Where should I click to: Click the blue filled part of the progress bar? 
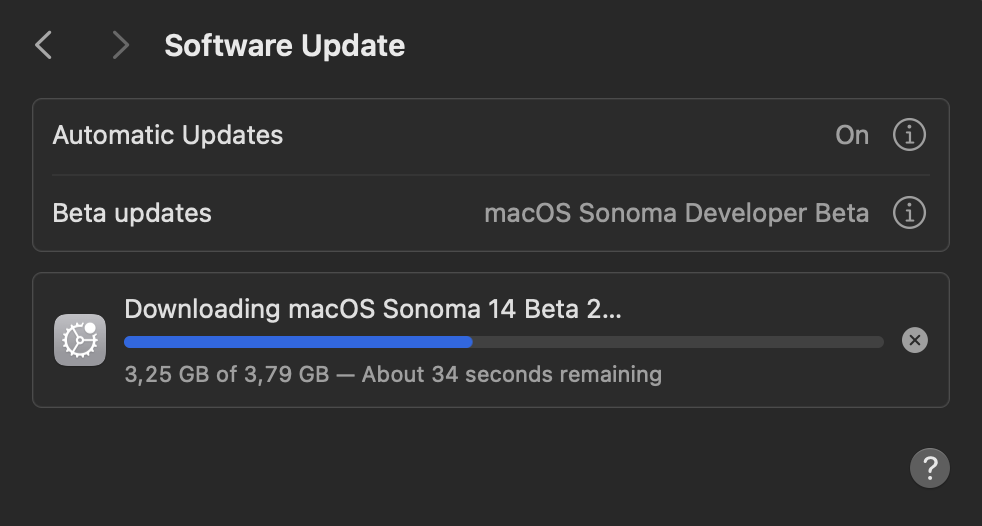coord(298,342)
